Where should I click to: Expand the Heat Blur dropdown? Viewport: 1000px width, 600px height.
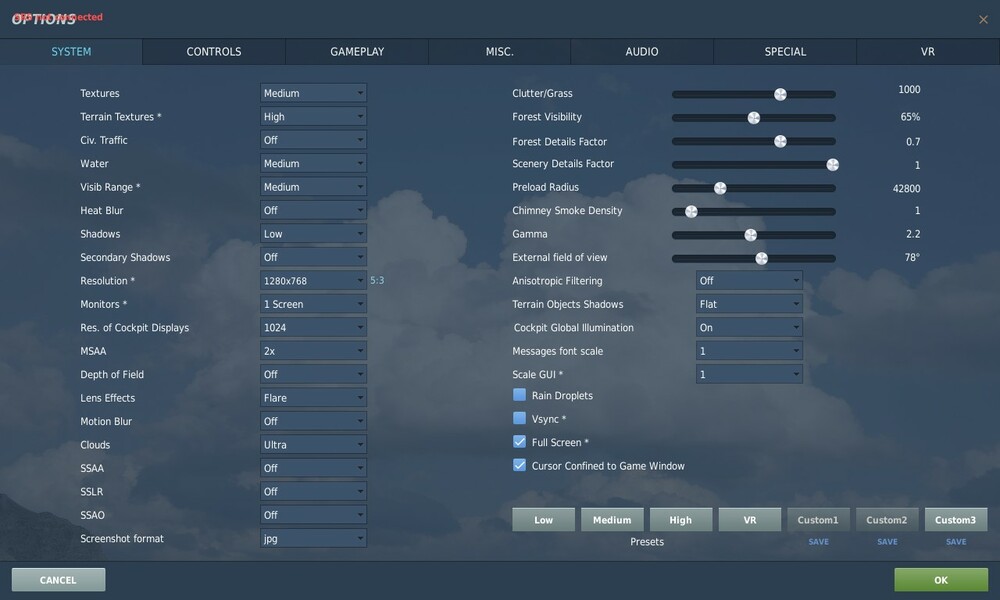313,210
